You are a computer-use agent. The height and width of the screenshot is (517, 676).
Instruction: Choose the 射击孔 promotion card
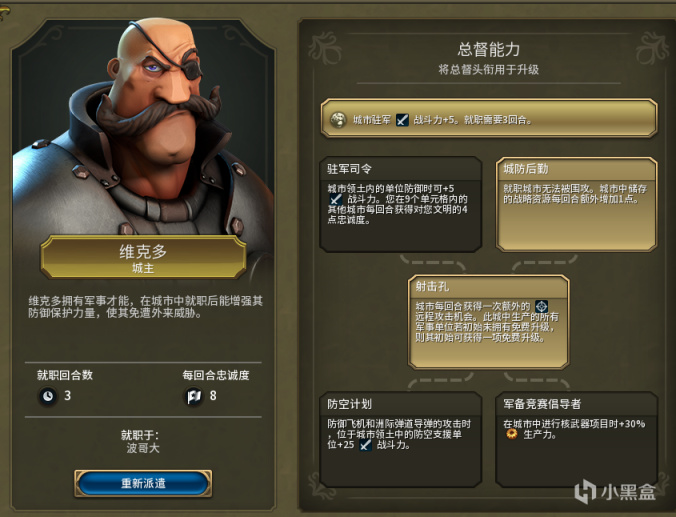(488, 322)
